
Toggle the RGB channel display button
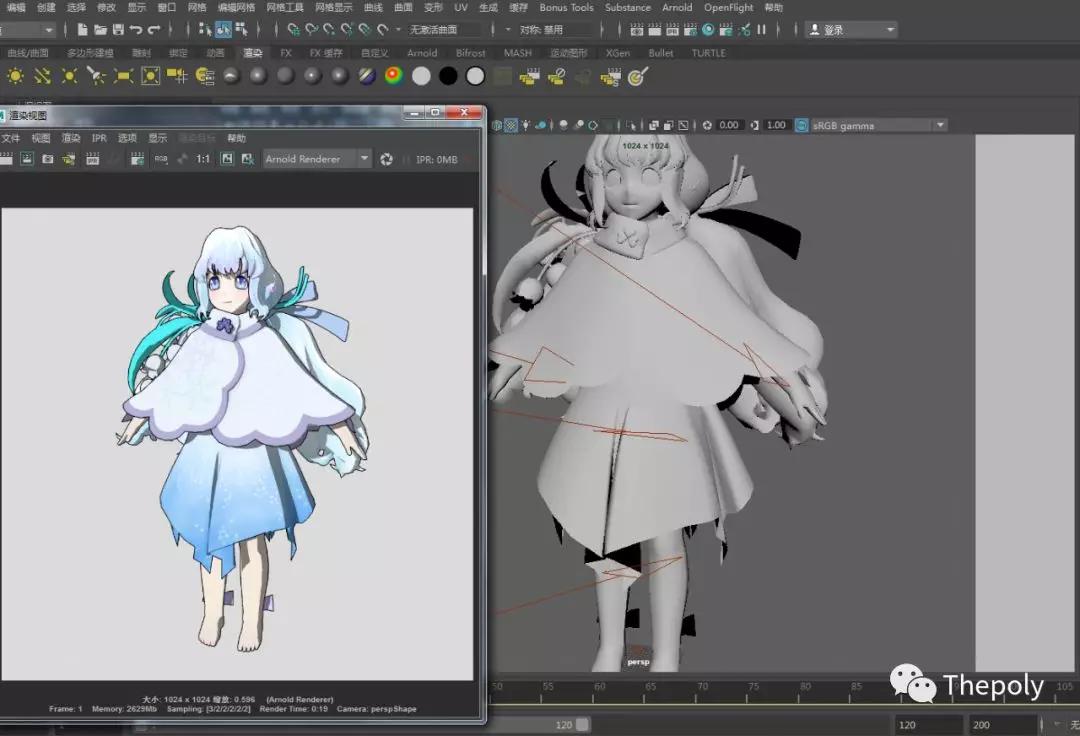point(161,159)
